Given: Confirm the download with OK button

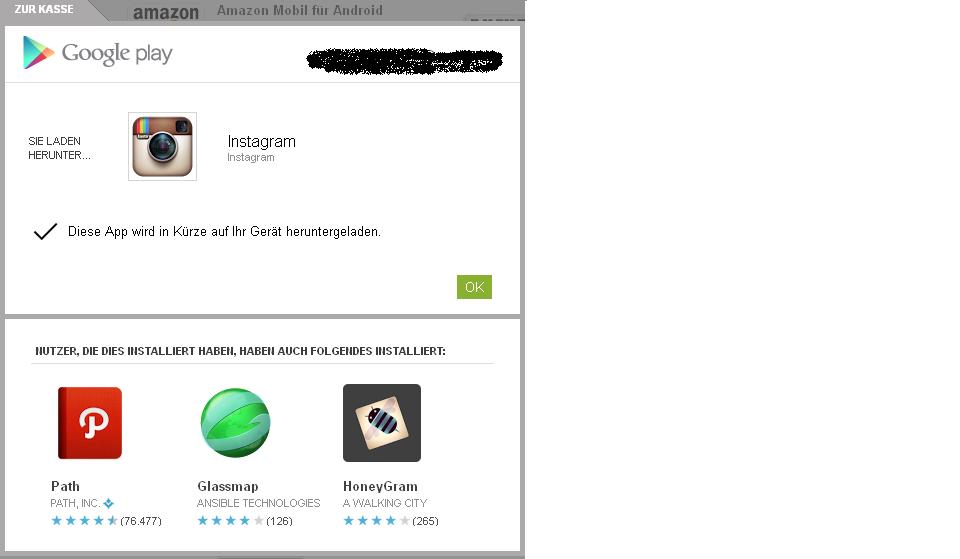Looking at the screenshot, I should pos(474,287).
